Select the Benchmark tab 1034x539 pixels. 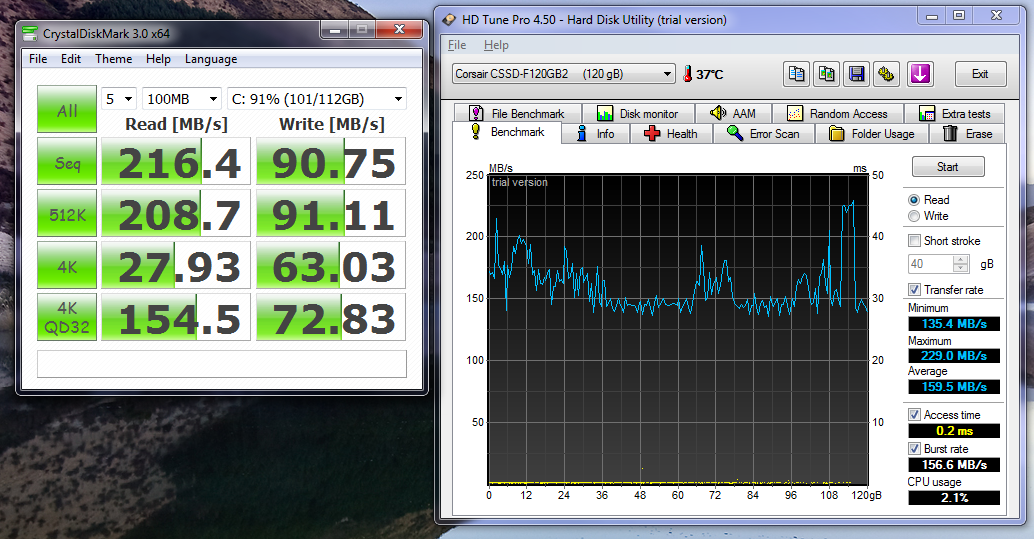(507, 132)
